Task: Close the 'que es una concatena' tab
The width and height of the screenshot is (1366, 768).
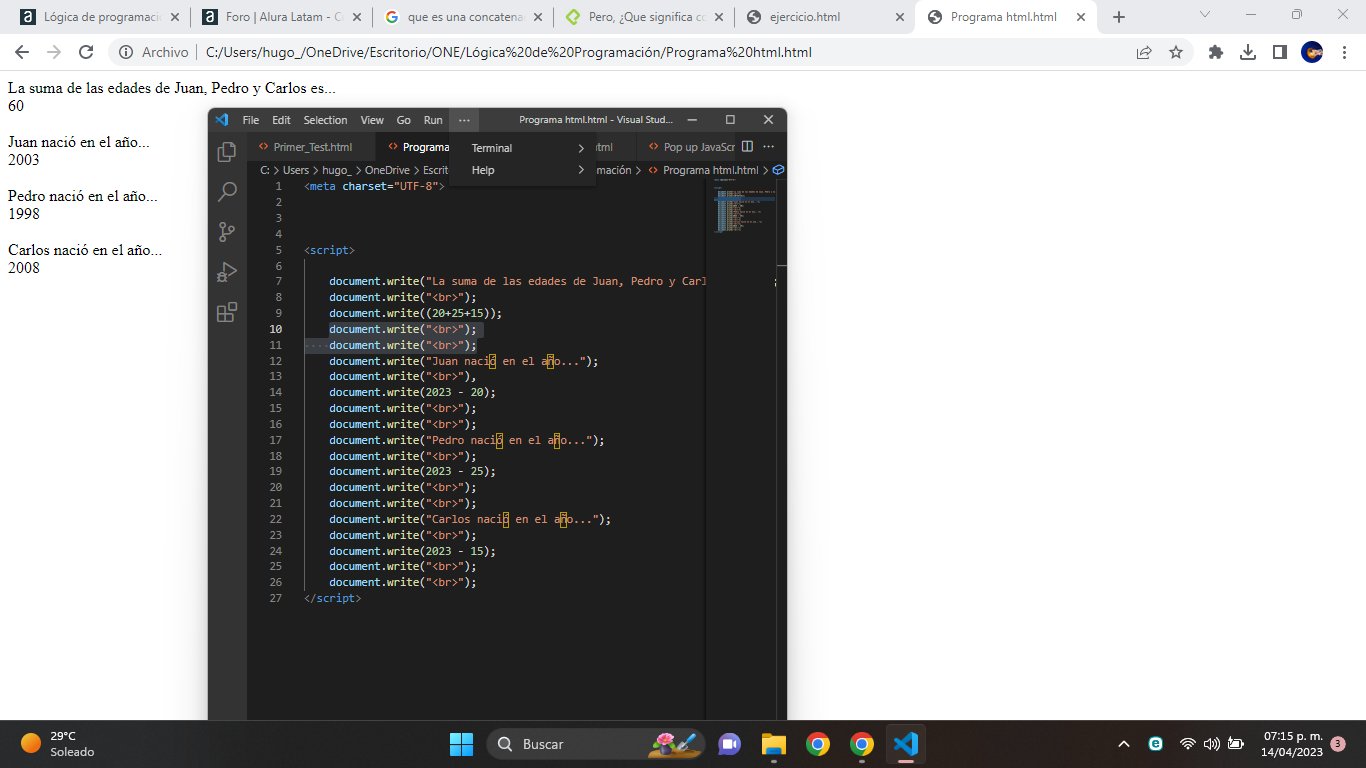Action: pos(538,17)
